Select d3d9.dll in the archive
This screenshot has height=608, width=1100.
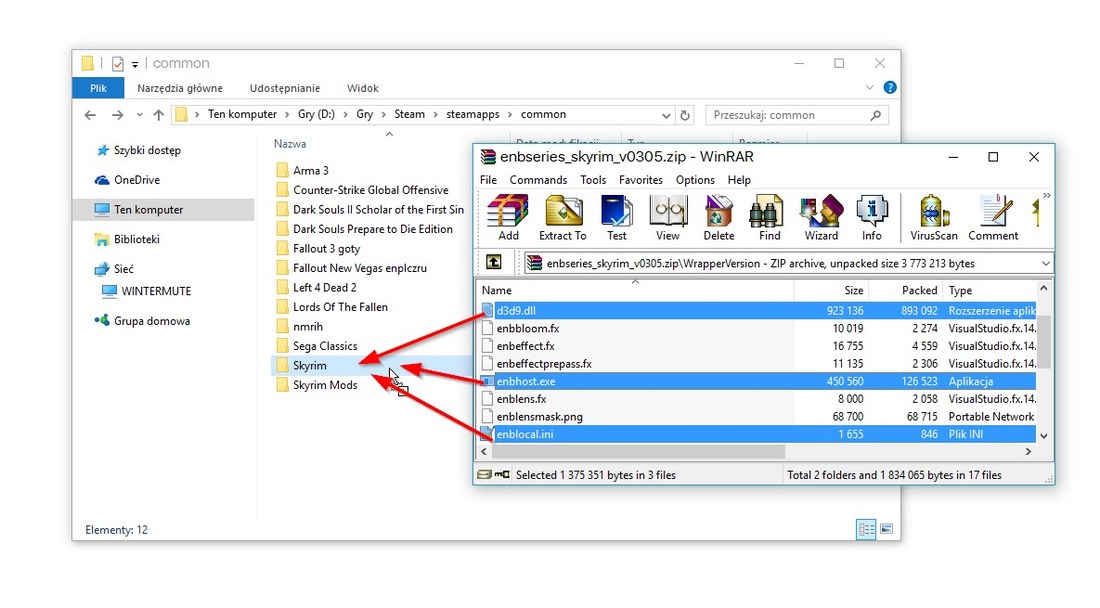[x=758, y=310]
